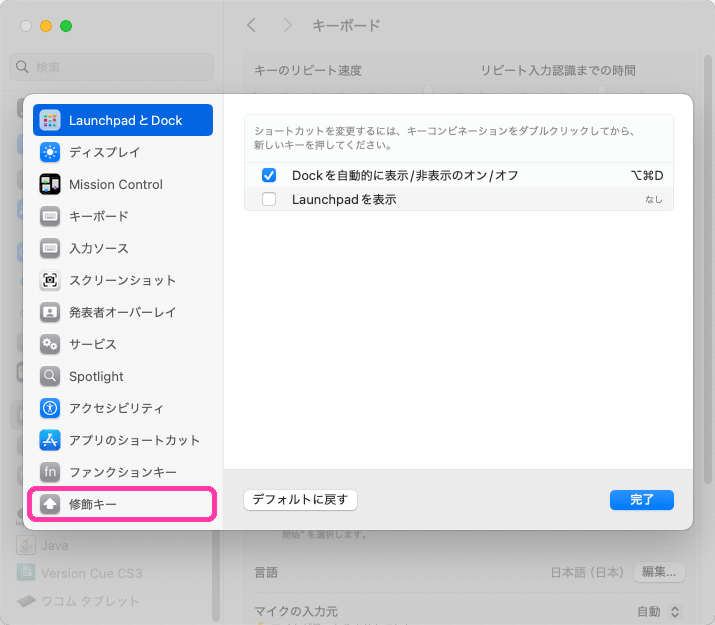715x625 pixels.
Task: Choose the アクセシビリティ icon
Action: [51, 408]
